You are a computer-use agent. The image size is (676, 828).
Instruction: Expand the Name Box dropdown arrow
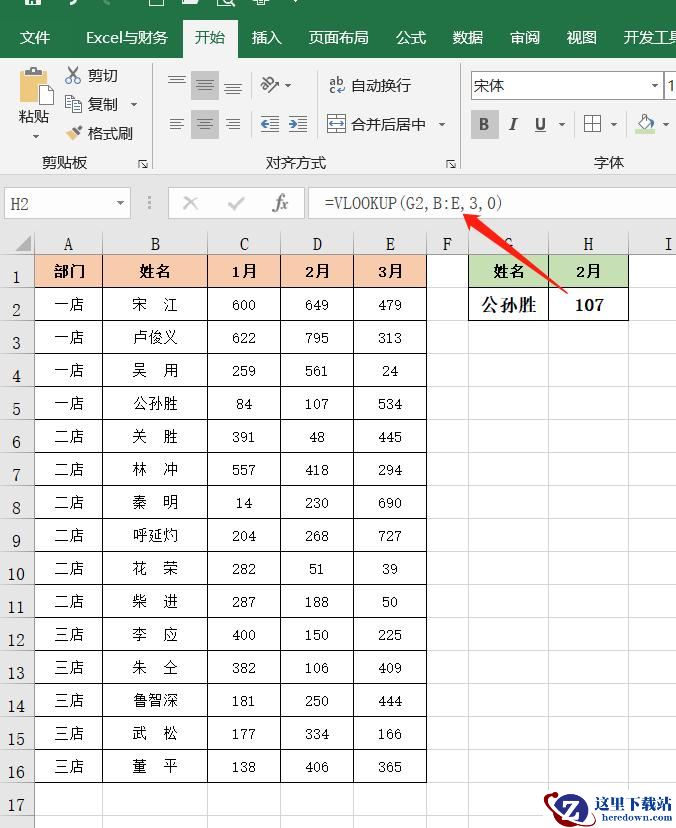coord(120,203)
